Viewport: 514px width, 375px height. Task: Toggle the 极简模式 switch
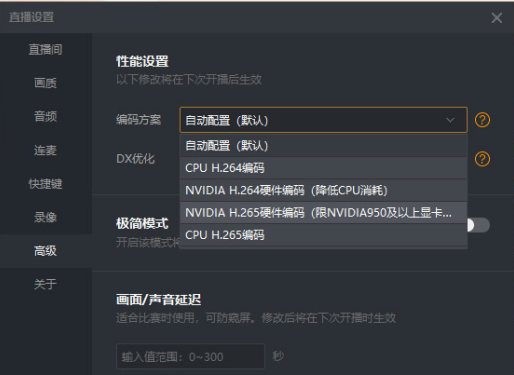click(479, 225)
